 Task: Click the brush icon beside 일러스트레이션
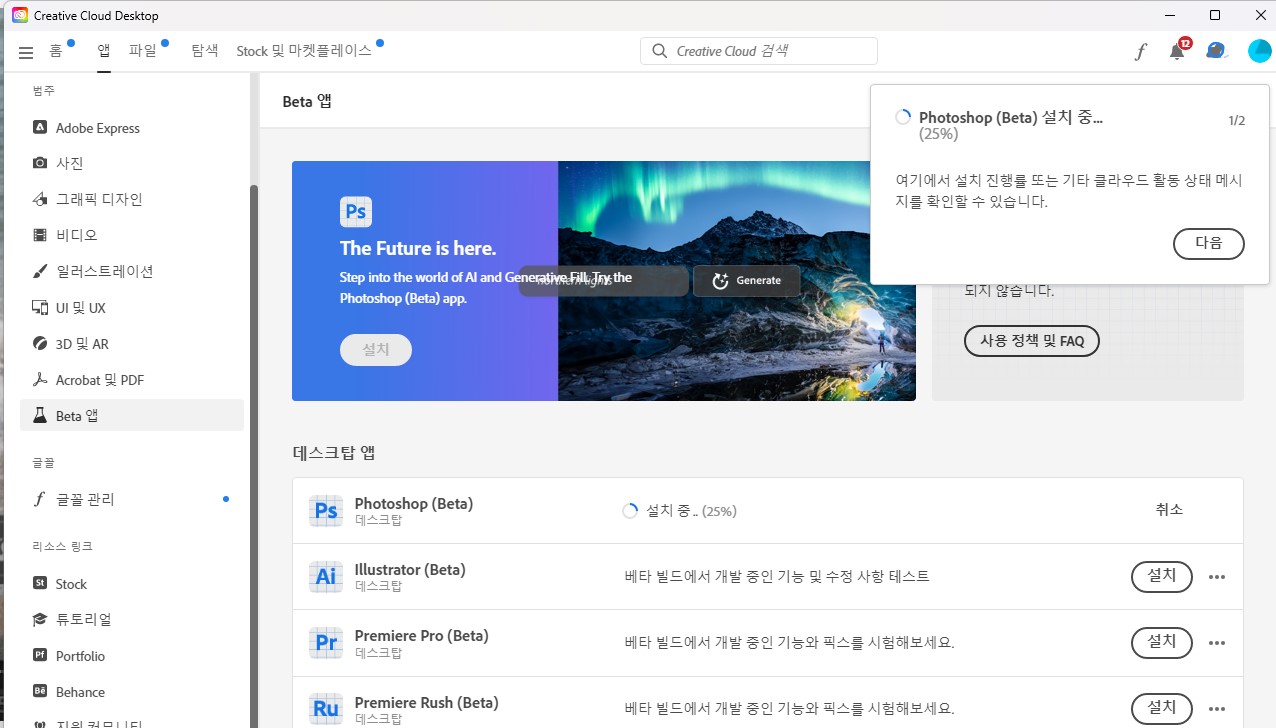pos(40,271)
